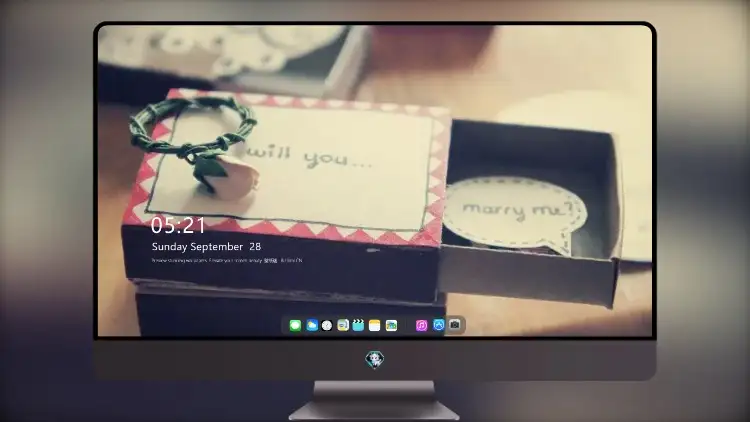Open the green Messages app in dock
Image resolution: width=750 pixels, height=422 pixels.
tap(295, 325)
